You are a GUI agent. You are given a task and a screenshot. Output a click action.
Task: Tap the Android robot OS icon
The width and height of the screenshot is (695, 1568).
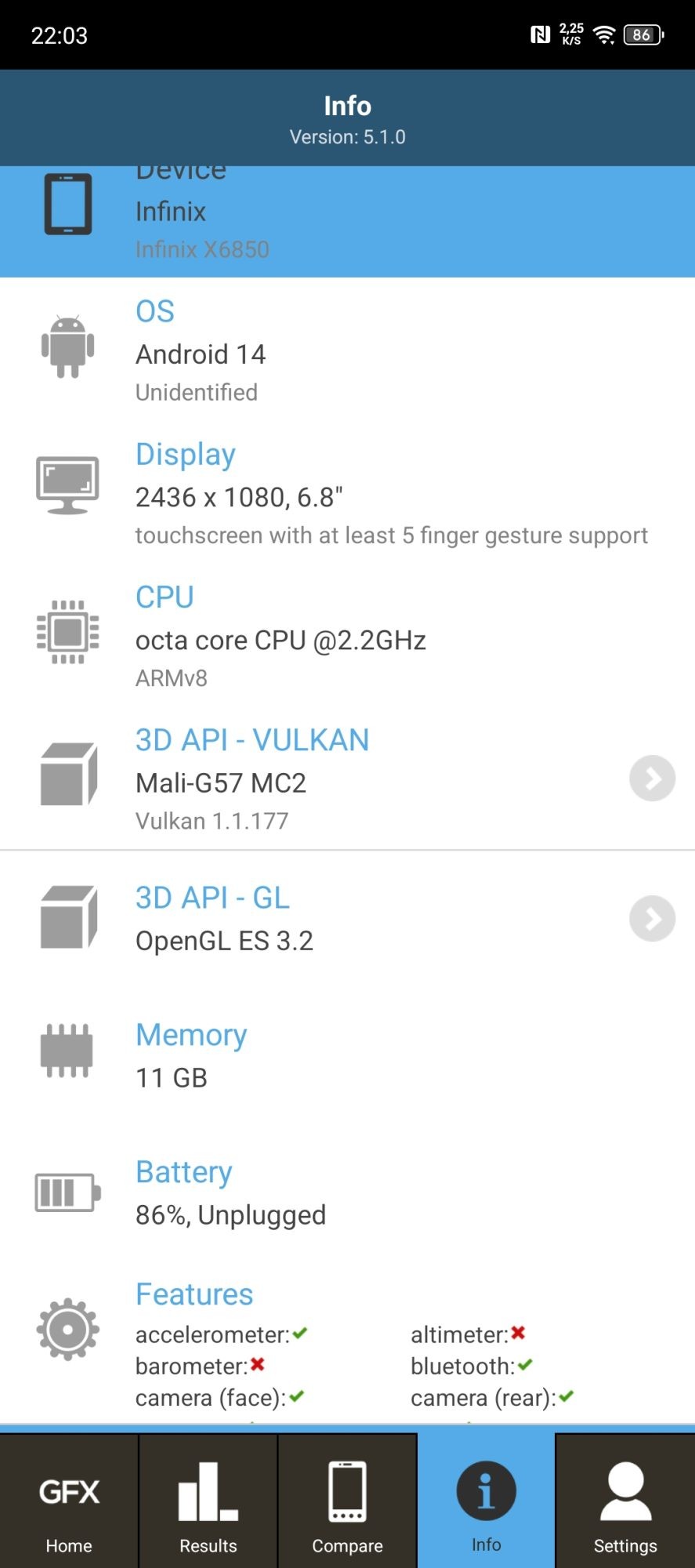68,347
